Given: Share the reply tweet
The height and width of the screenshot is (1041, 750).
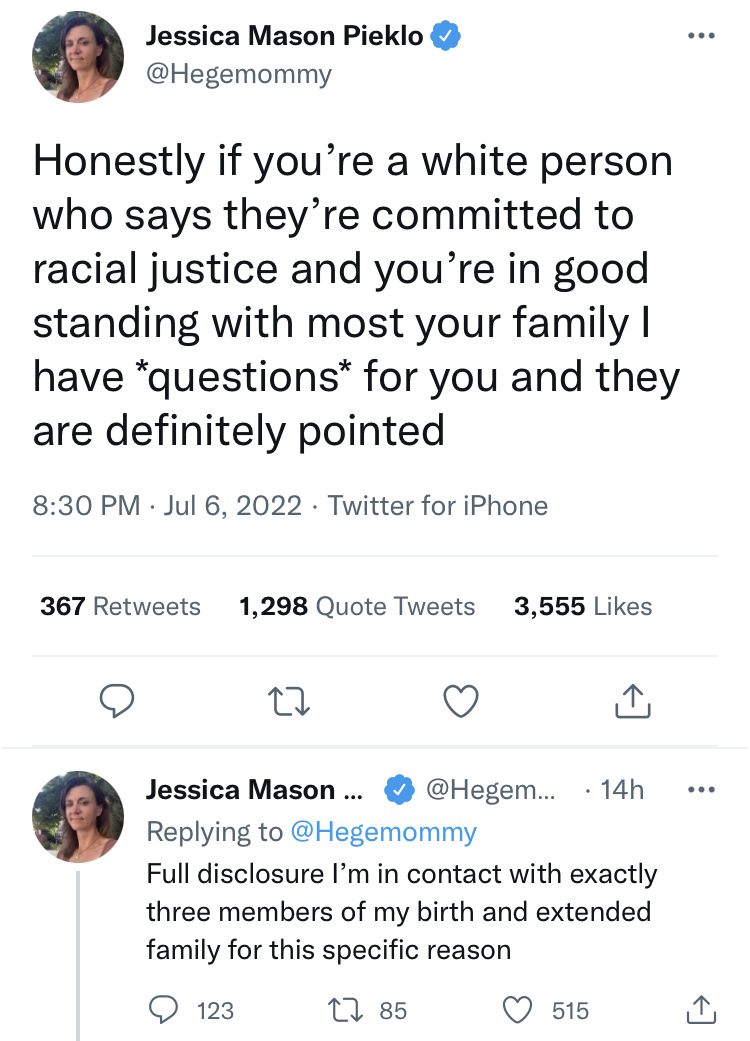Looking at the screenshot, I should tap(701, 1010).
